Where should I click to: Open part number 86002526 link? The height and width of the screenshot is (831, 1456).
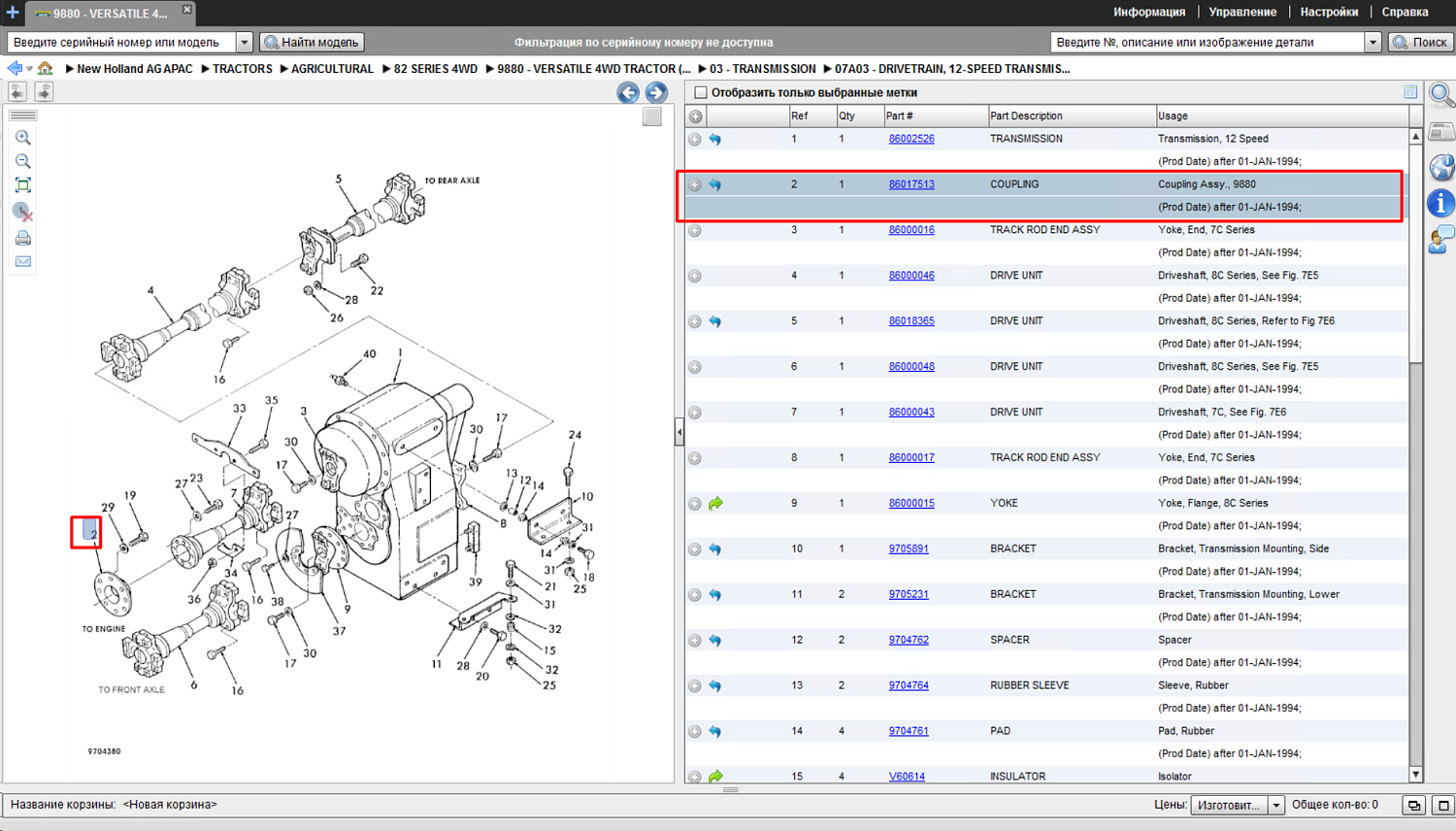tap(911, 139)
